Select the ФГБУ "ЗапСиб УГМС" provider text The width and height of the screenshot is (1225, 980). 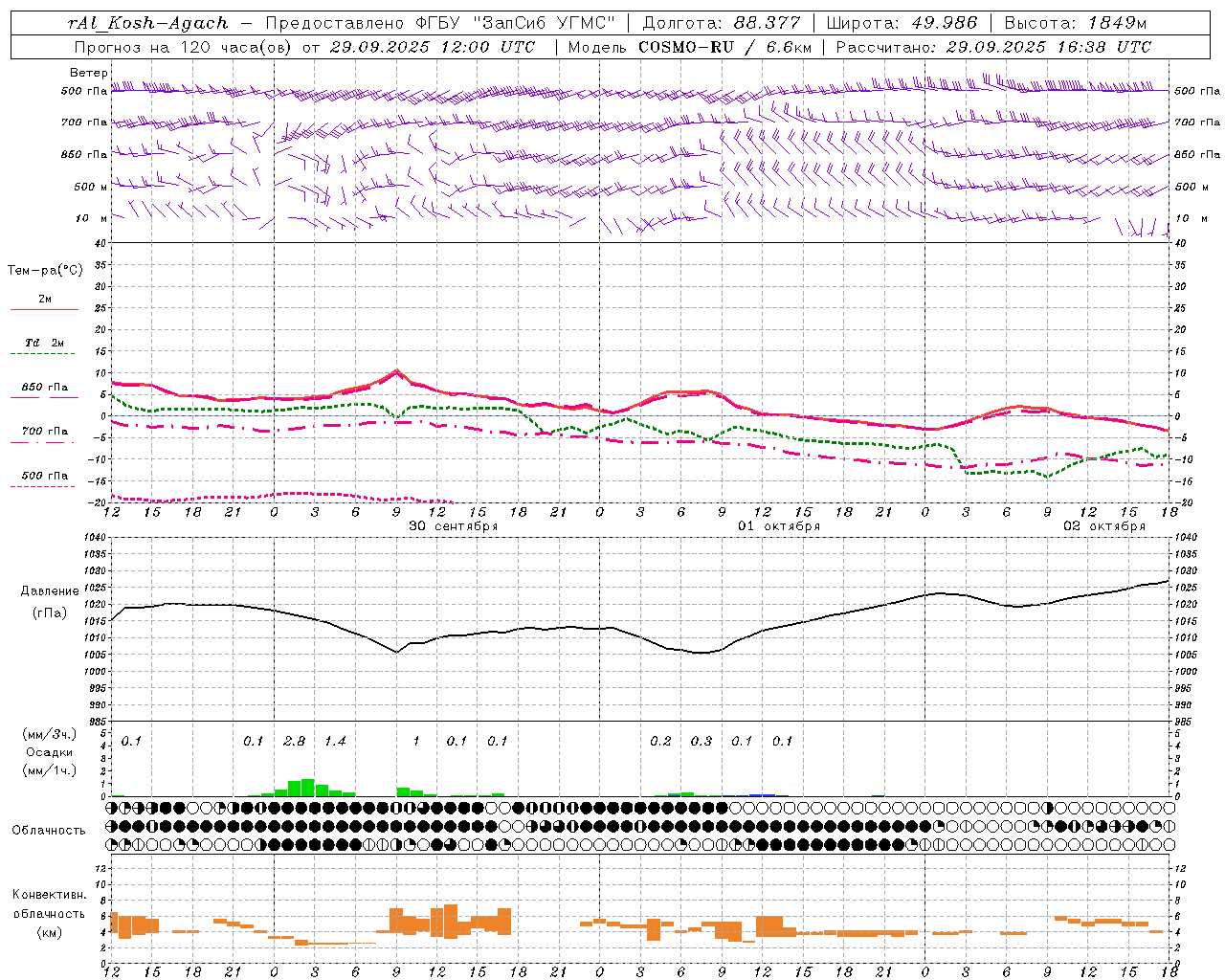coord(516,23)
